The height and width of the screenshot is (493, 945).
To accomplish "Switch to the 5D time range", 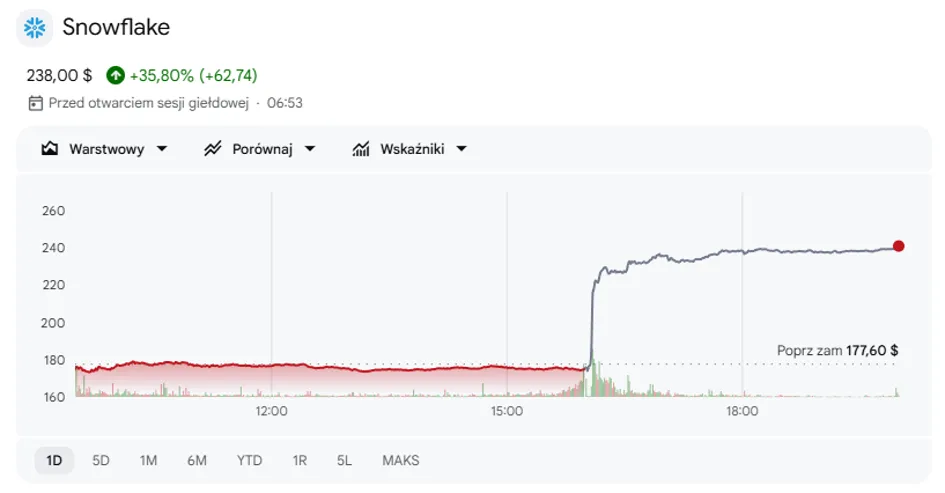I will pos(101,460).
